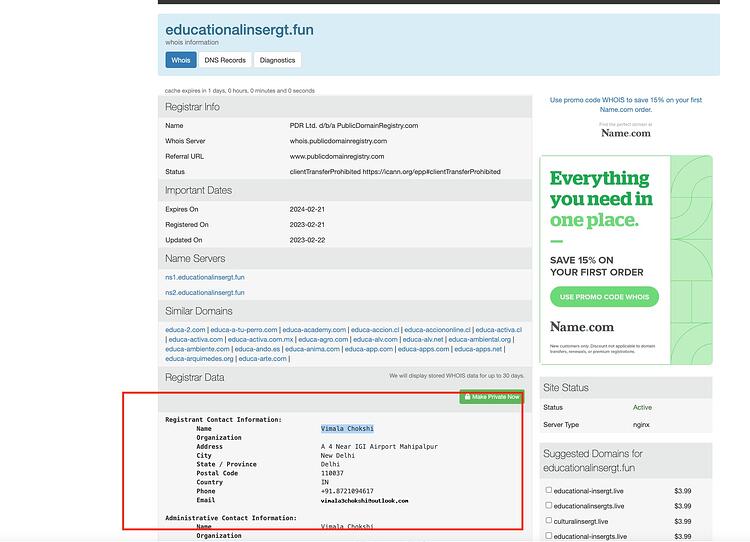This screenshot has width=750, height=542.
Task: Click the Name.com logo inside the green ad
Action: point(582,327)
